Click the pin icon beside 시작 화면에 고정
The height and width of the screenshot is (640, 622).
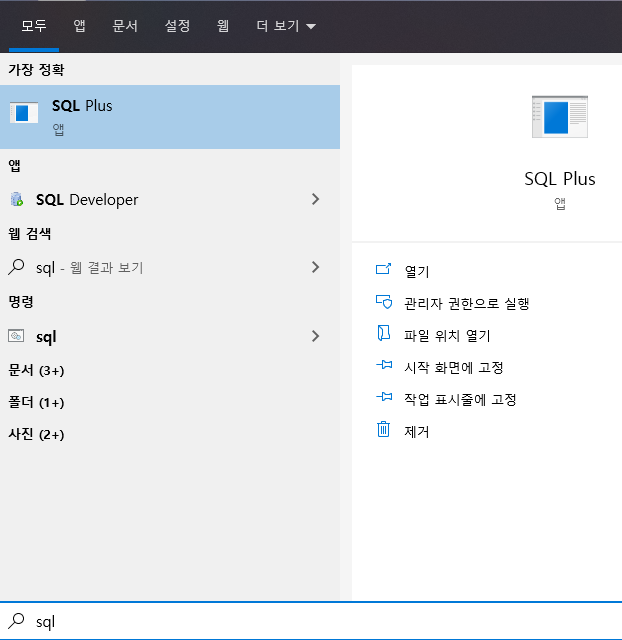pos(384,364)
